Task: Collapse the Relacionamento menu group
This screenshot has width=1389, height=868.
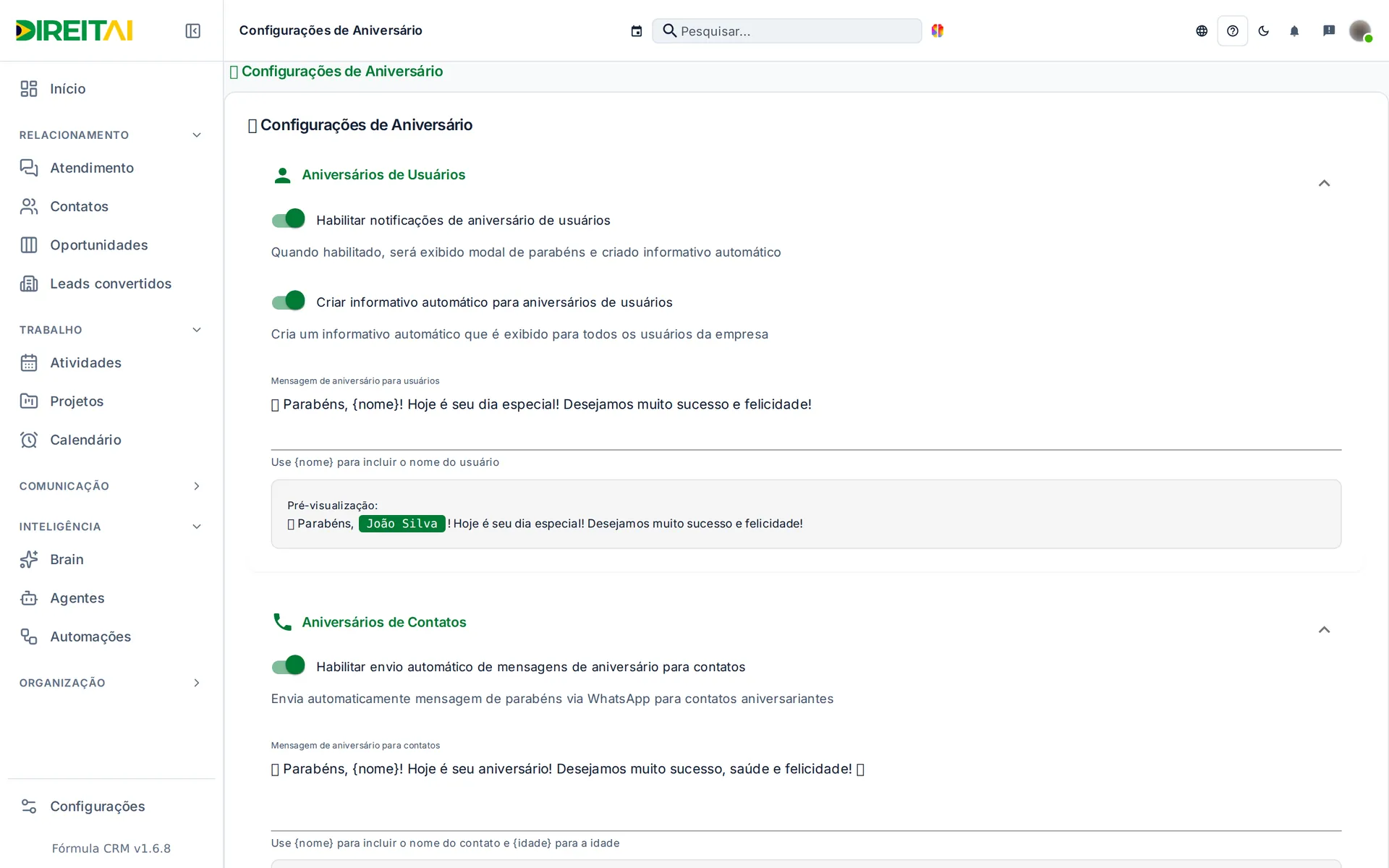Action: (111, 135)
